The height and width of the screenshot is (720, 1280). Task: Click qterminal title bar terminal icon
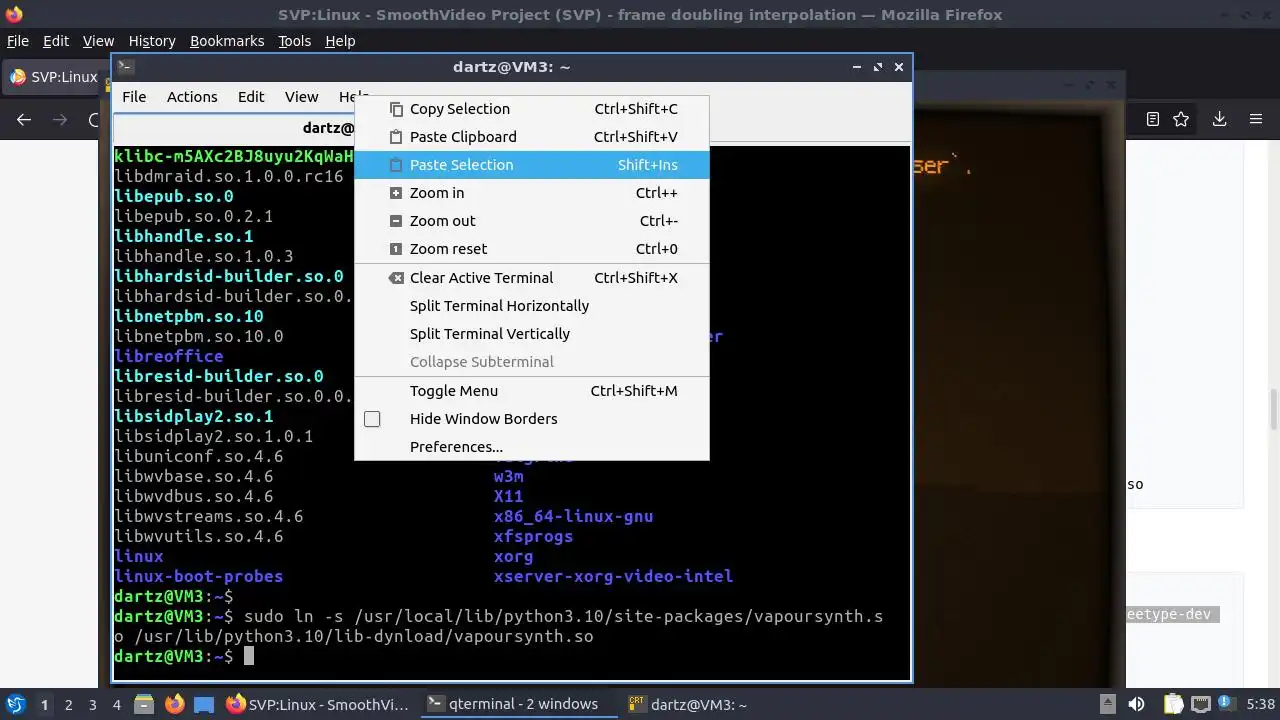125,66
